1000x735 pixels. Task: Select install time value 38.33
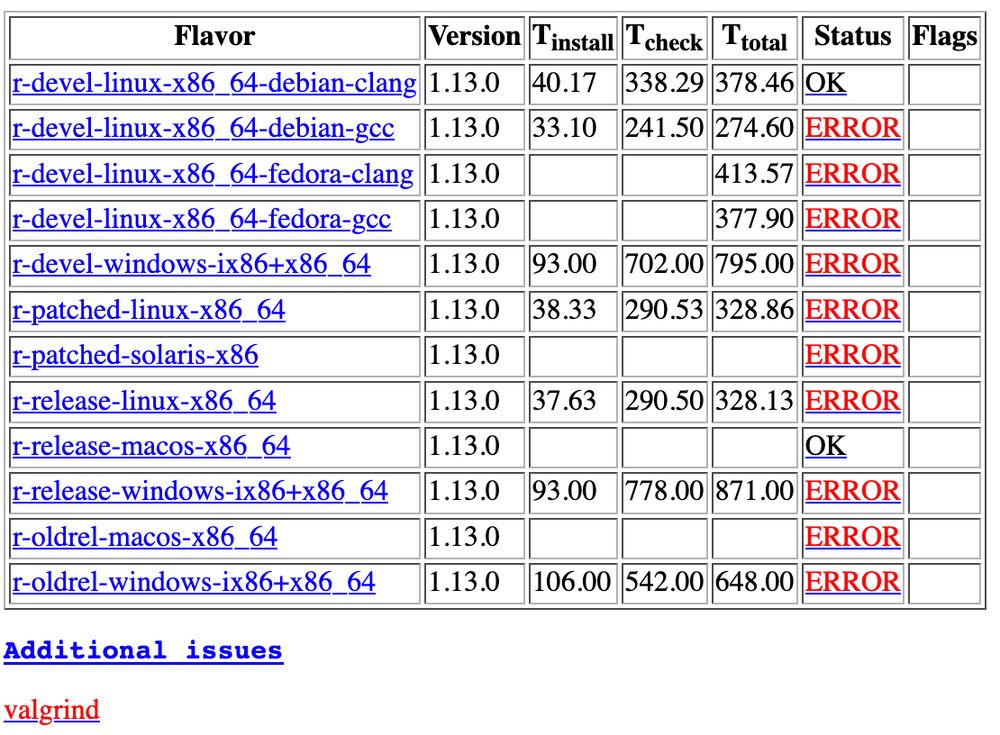click(564, 311)
